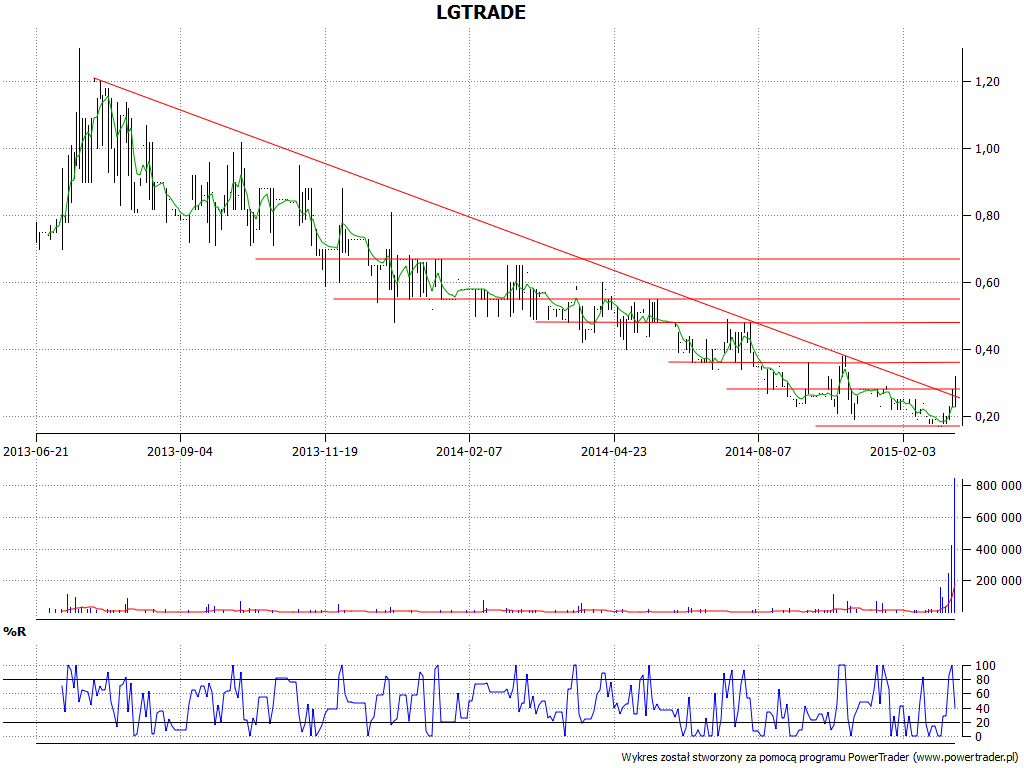Click the 2014-04-23 date label

click(613, 451)
